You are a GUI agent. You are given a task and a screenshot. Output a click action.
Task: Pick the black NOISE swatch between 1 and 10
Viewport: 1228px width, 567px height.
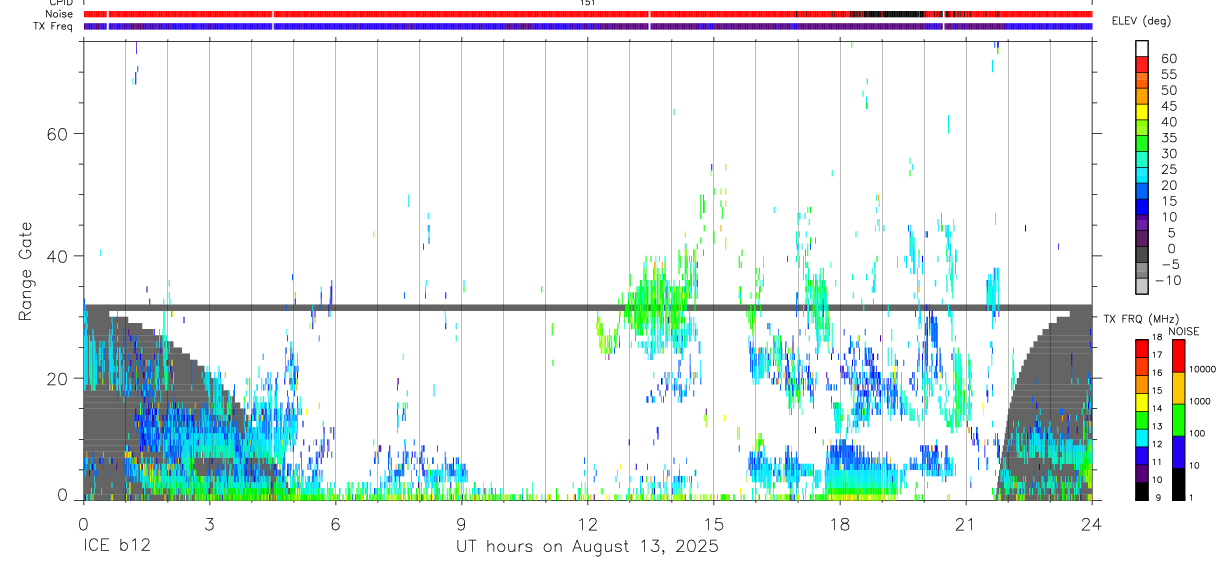point(1179,484)
